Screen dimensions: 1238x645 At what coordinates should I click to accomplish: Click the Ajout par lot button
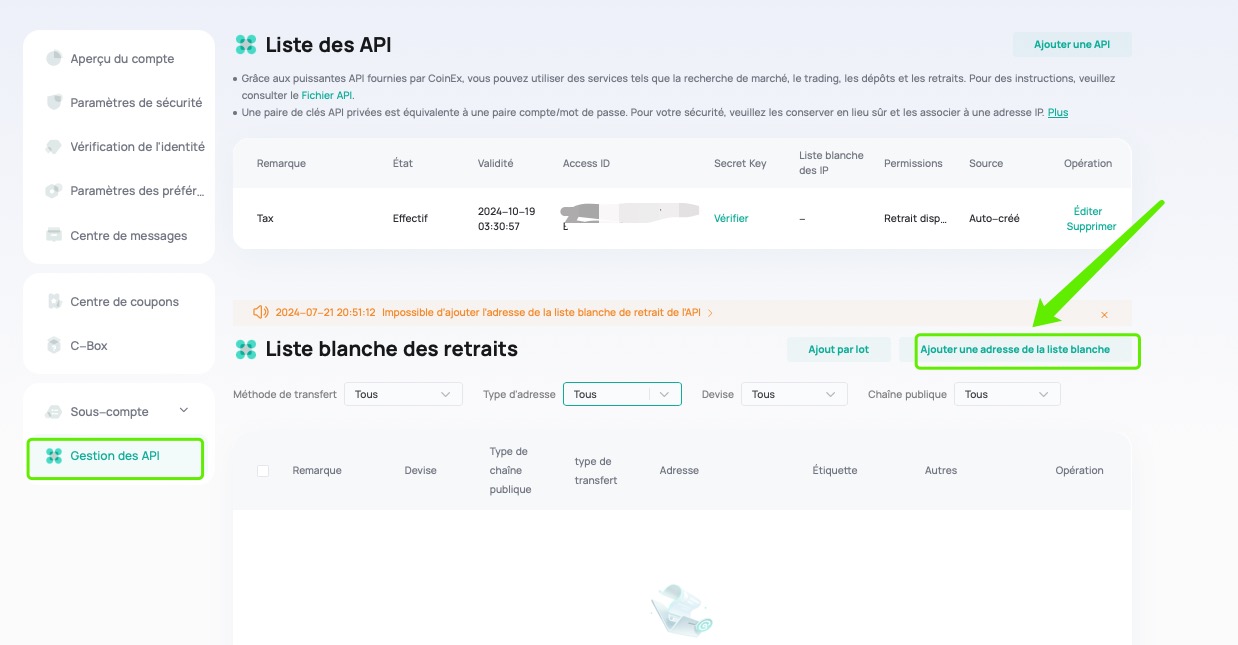[838, 350]
